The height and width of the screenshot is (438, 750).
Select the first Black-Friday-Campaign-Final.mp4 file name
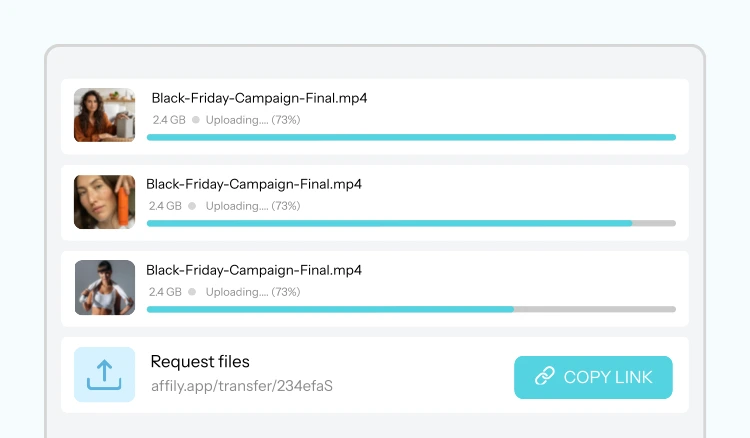[x=259, y=98]
